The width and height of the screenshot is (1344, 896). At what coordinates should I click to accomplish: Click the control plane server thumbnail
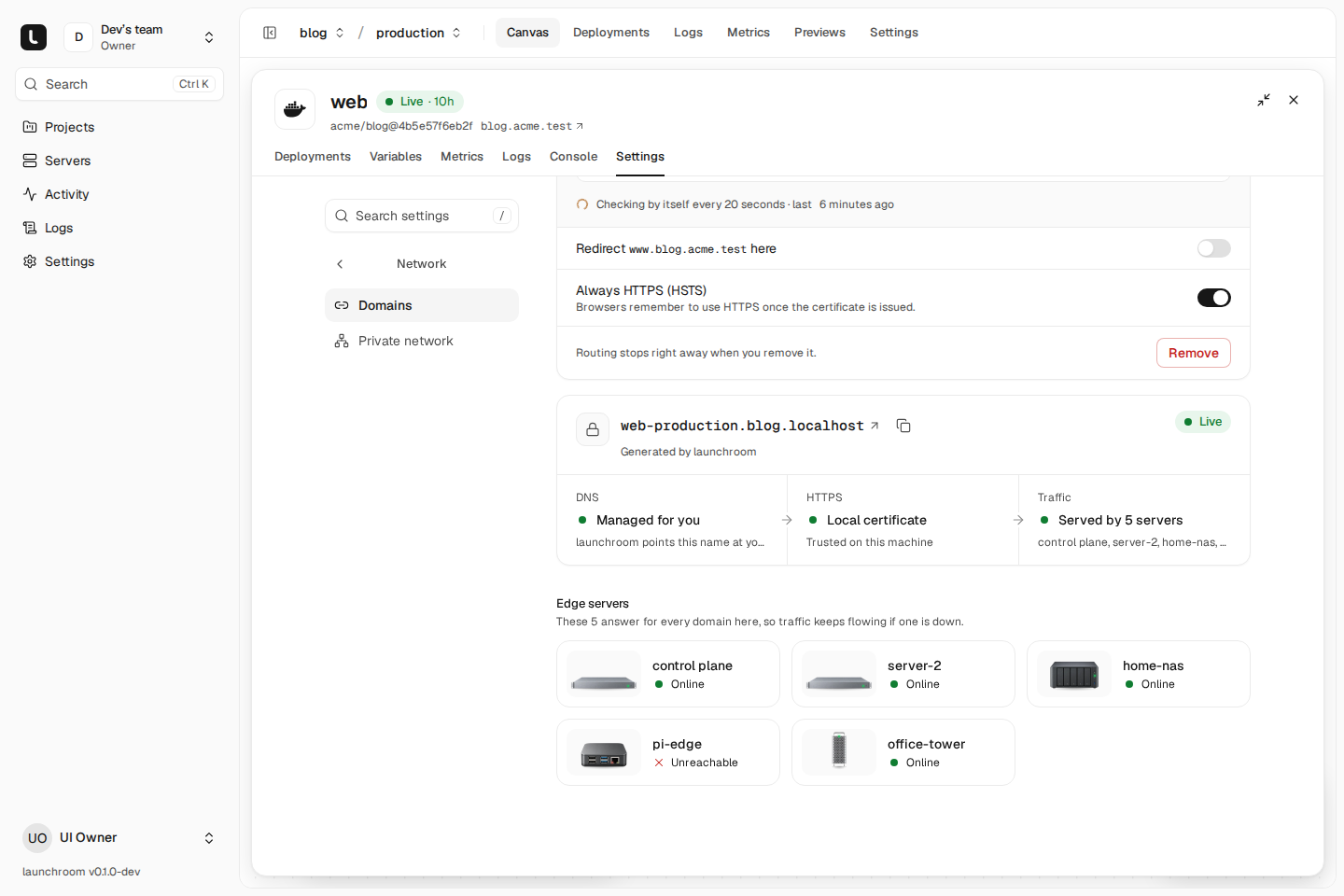(604, 674)
